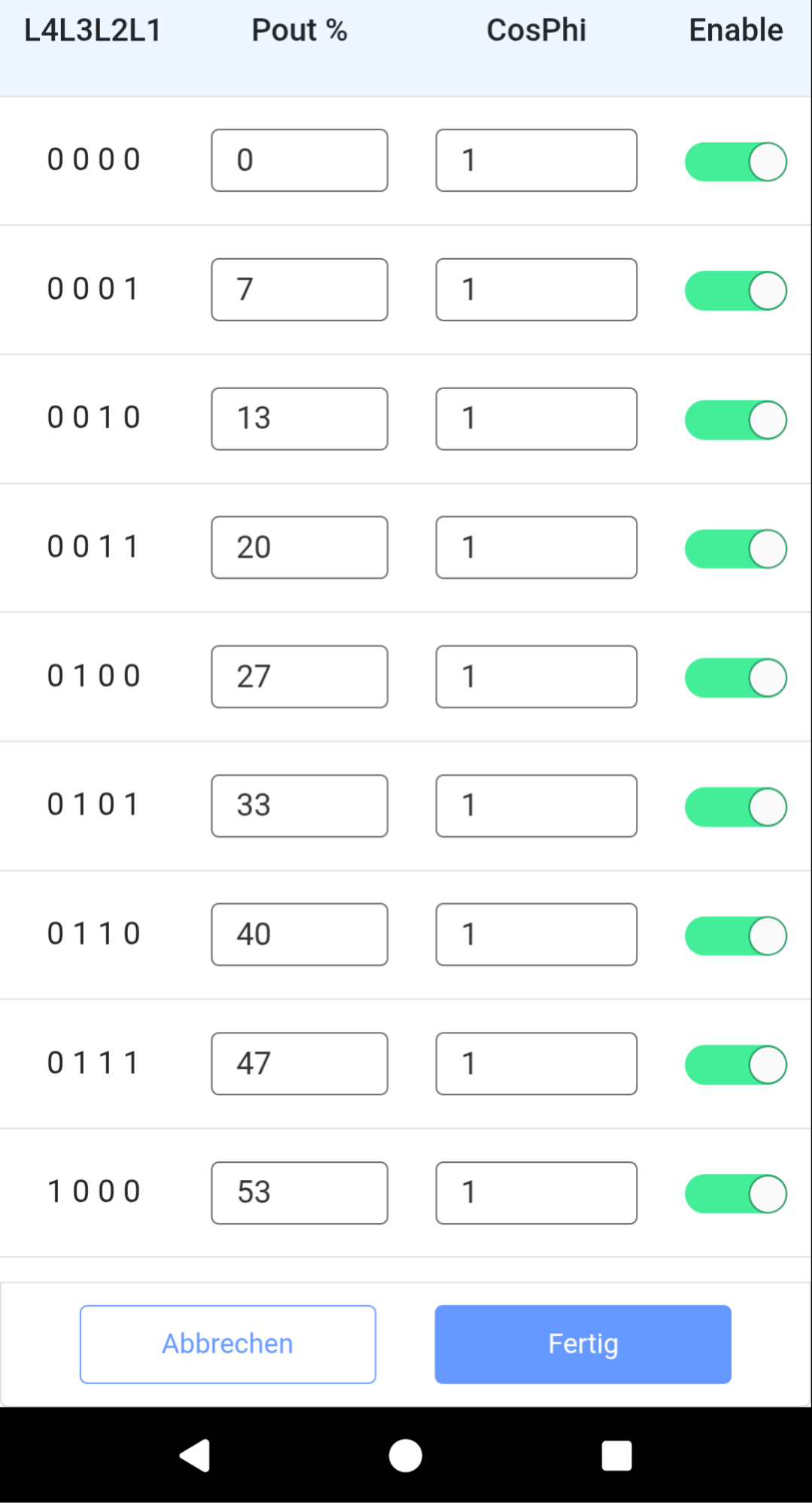Click the Abbrechen button
The image size is (812, 1503).
click(228, 1344)
